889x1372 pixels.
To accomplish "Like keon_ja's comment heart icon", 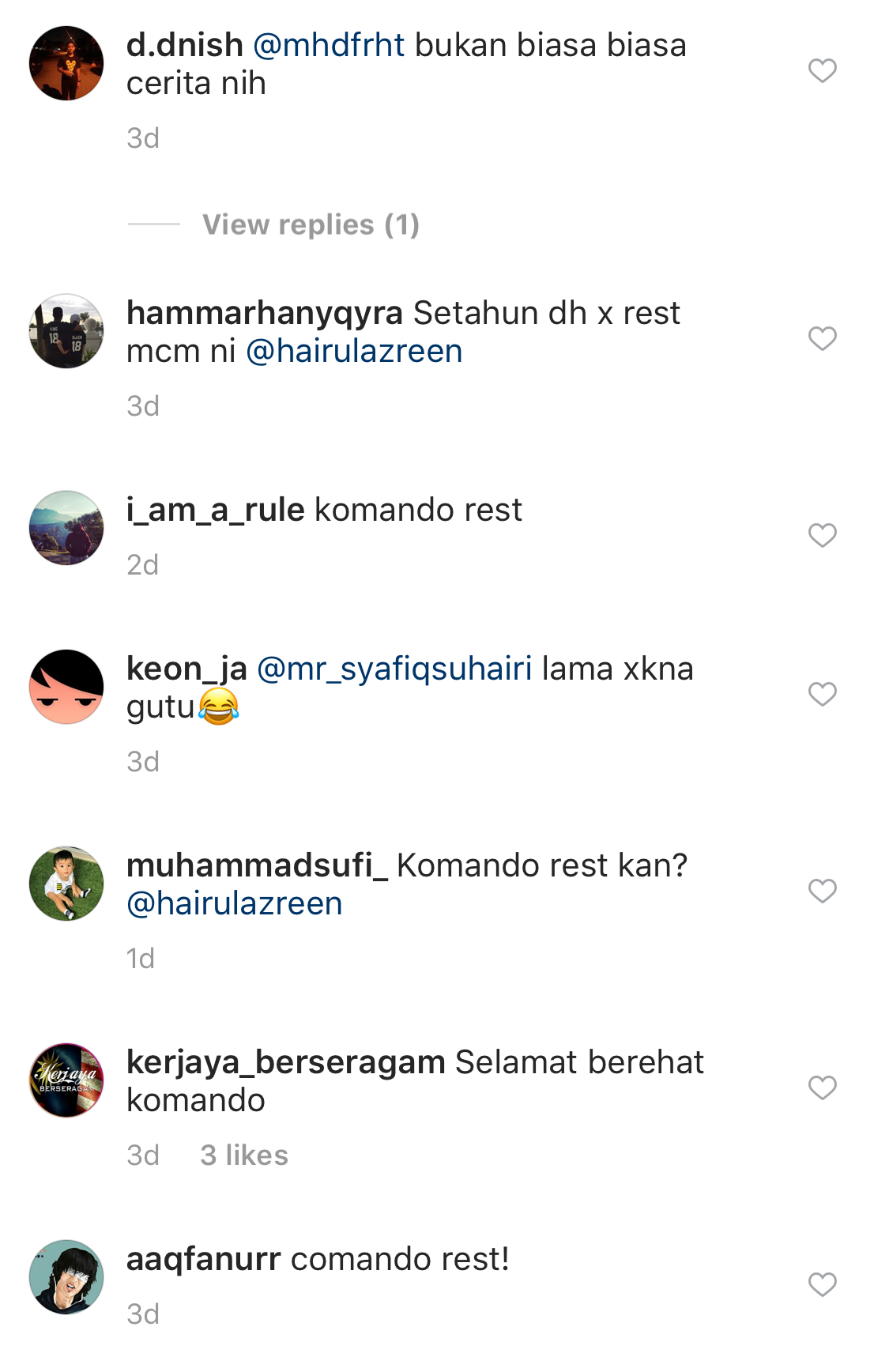I will point(822,694).
